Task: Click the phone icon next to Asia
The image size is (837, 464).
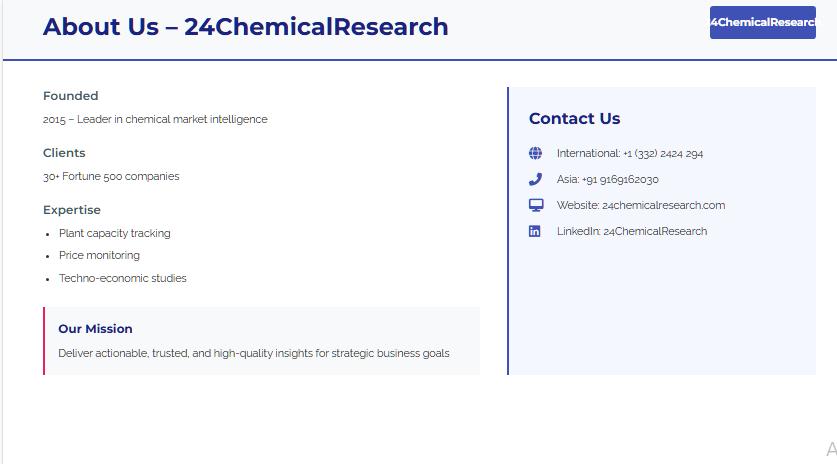Action: 535,179
